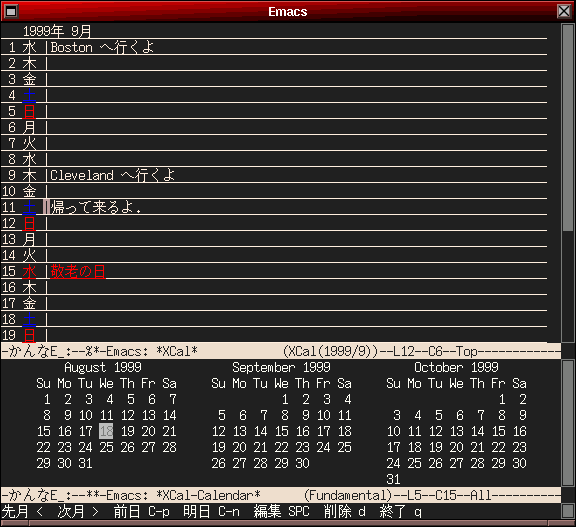Image resolution: width=576 pixels, height=527 pixels.
Task: Click September 15 in the mini calendar
Action: point(281,431)
